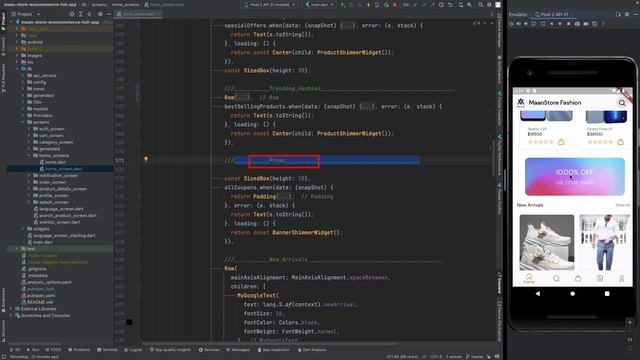
Task: Click the emulator record video icon
Action: 586,24
